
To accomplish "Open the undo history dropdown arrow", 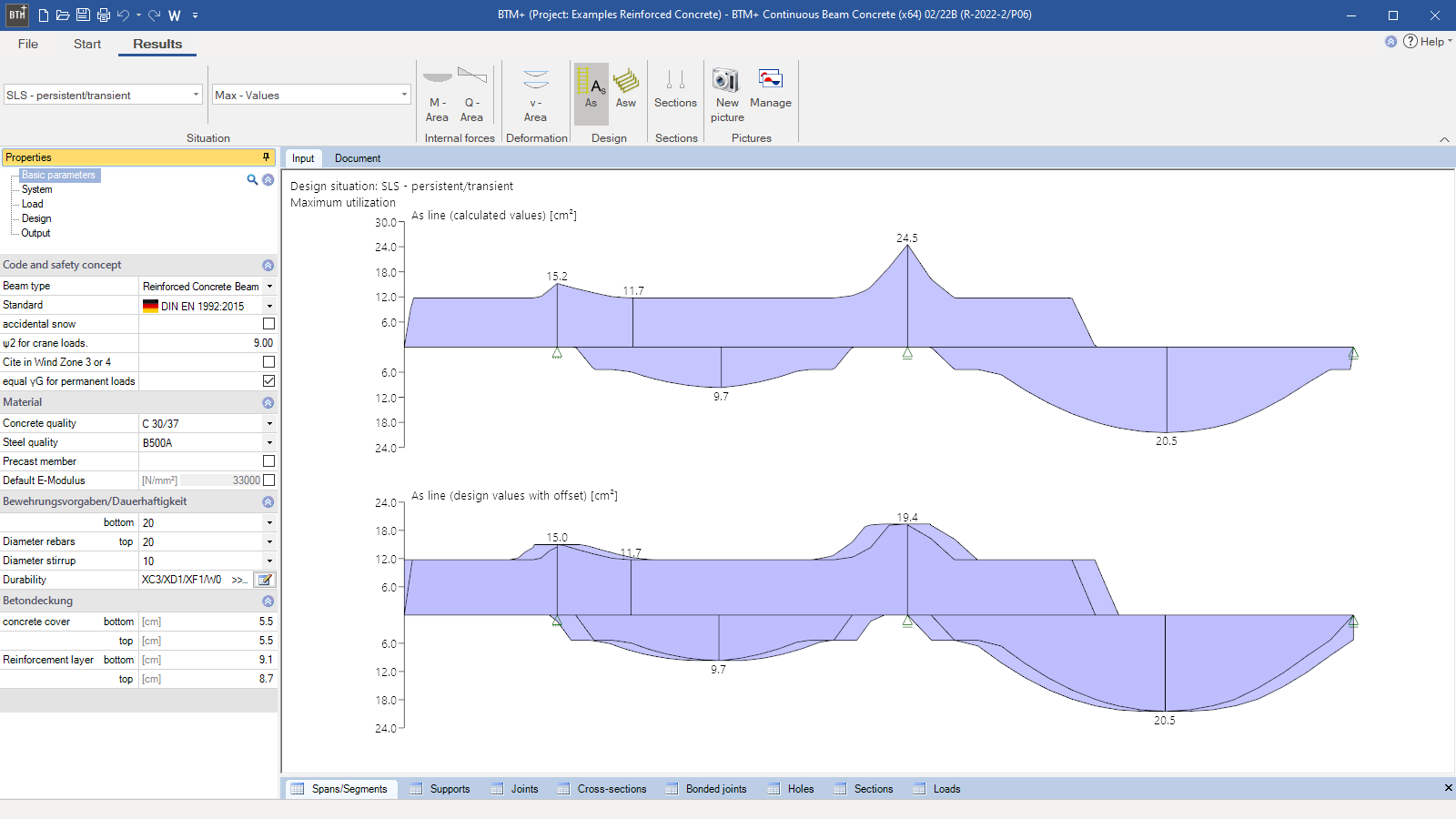I will (138, 15).
